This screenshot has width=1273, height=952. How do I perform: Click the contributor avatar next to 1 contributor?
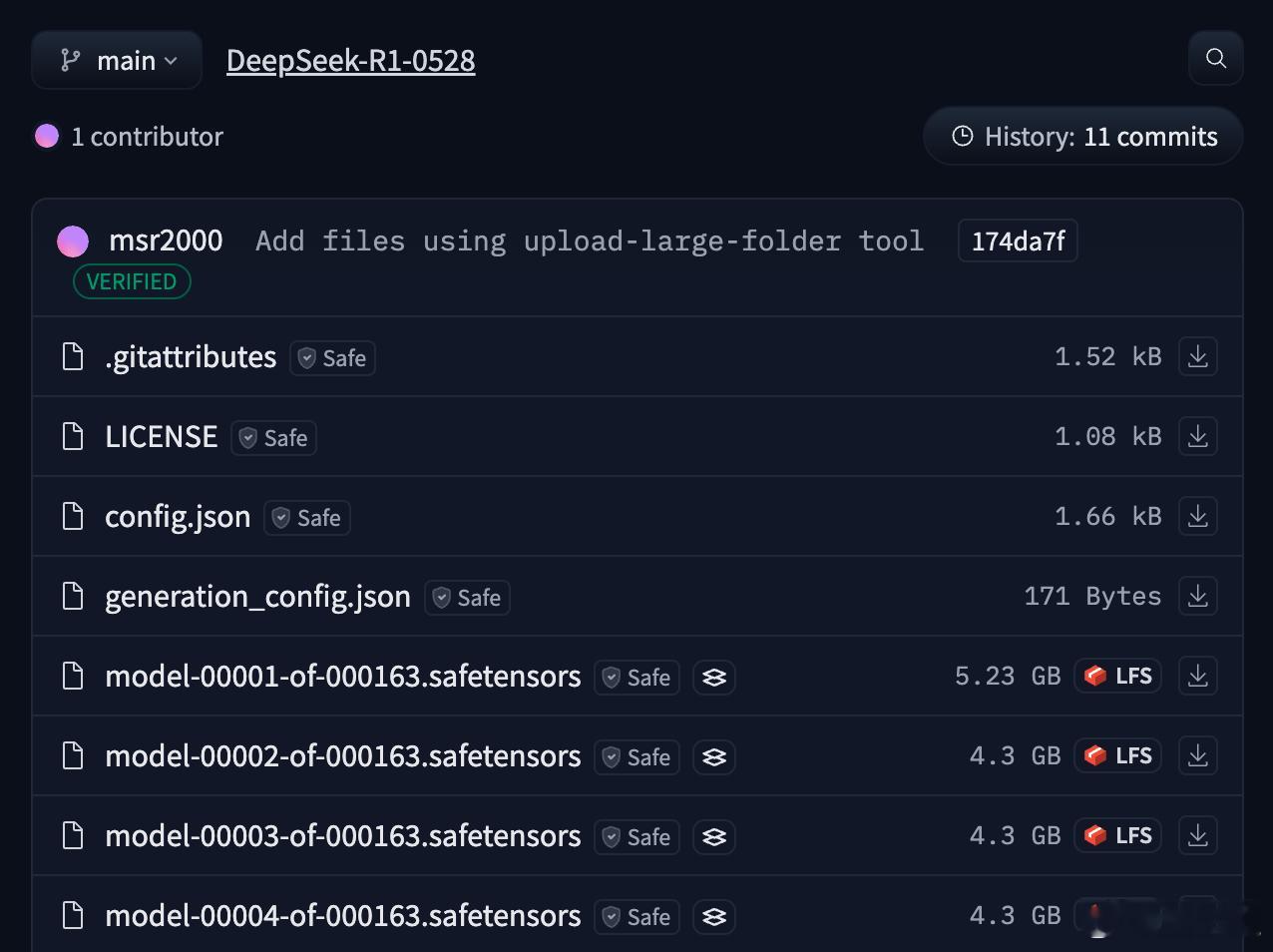tap(47, 136)
